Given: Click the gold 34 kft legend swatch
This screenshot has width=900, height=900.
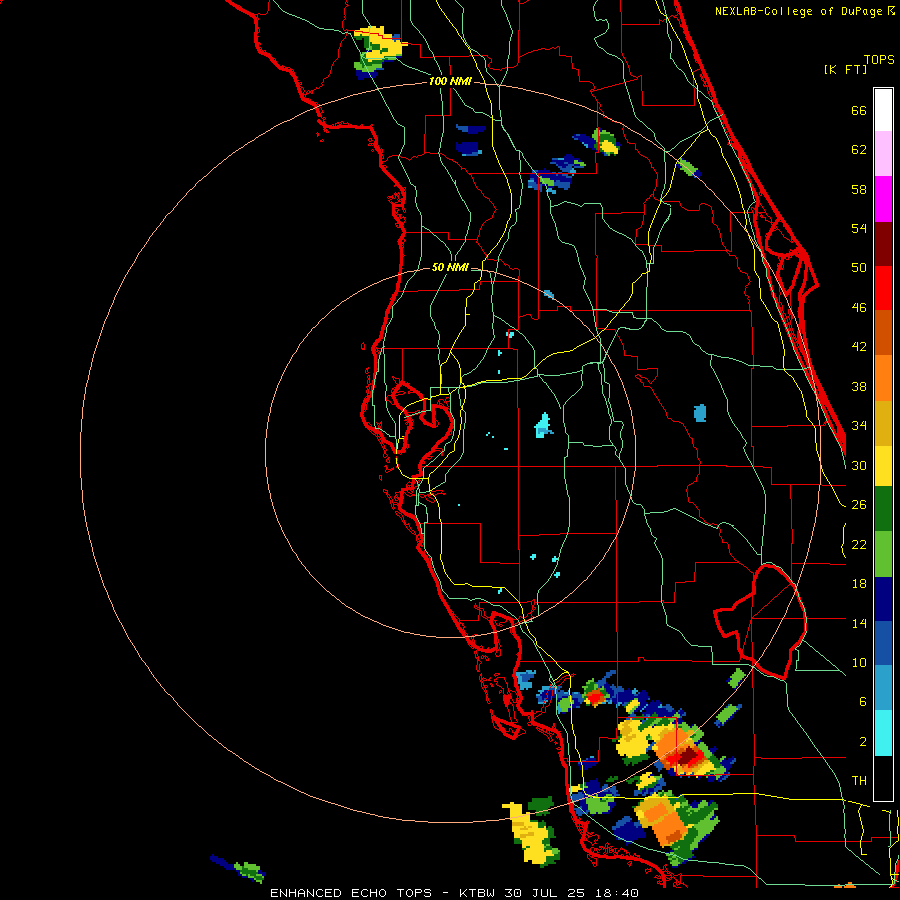Looking at the screenshot, I should [x=883, y=423].
